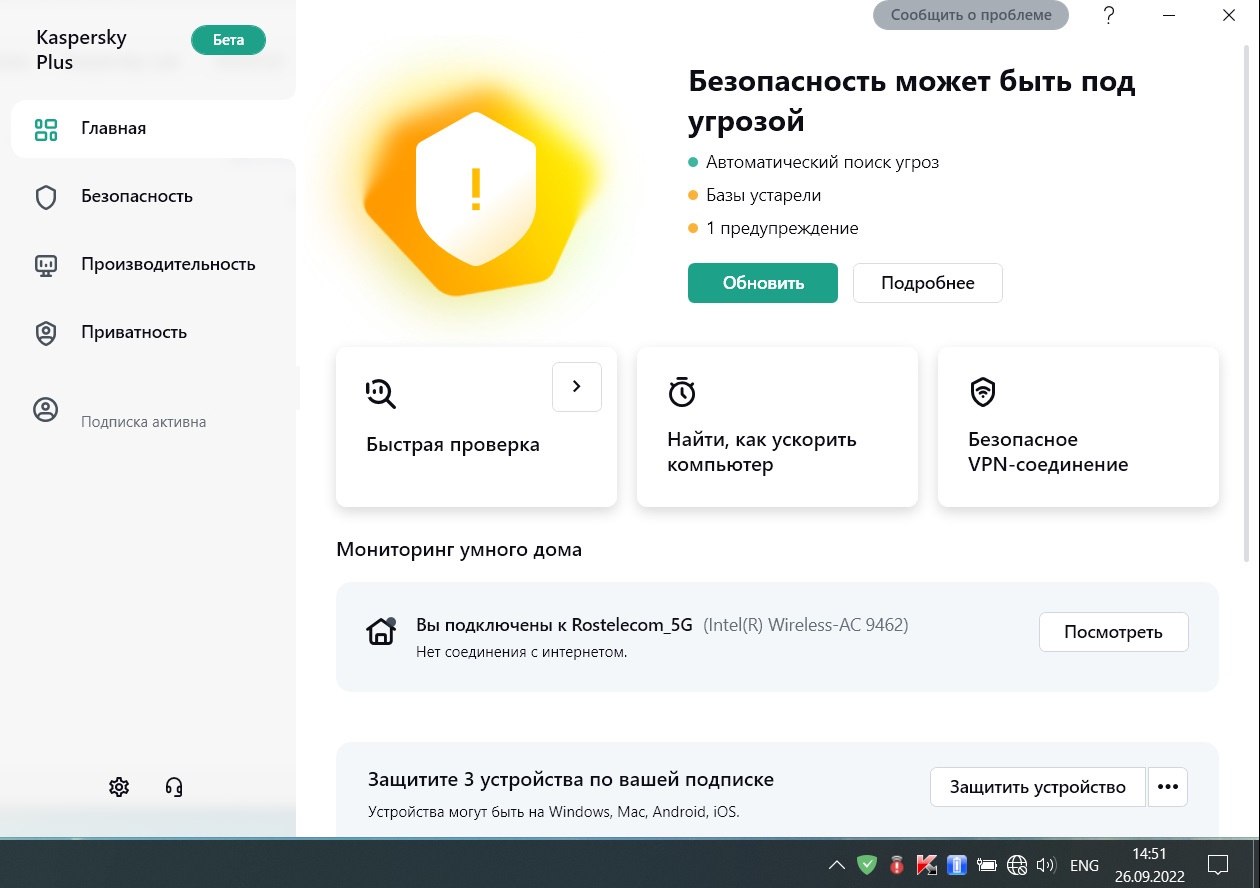Click the power battery status tray icon
The height and width of the screenshot is (888, 1260).
(987, 865)
